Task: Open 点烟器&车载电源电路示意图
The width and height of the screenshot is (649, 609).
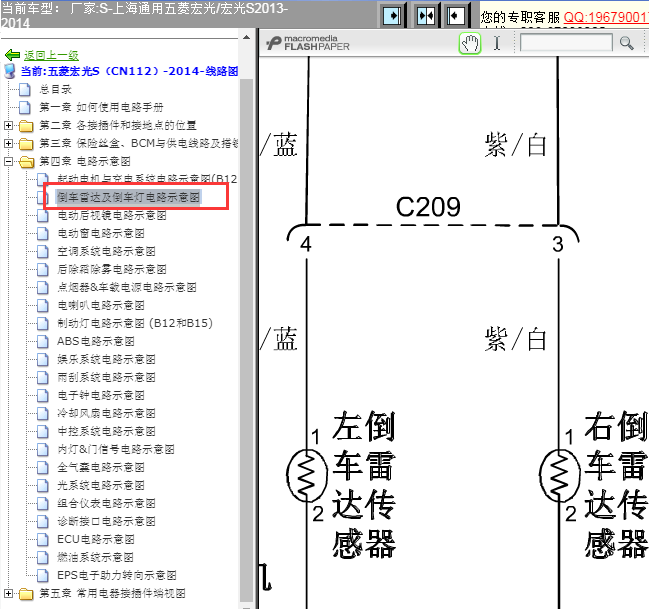Action: (x=127, y=287)
